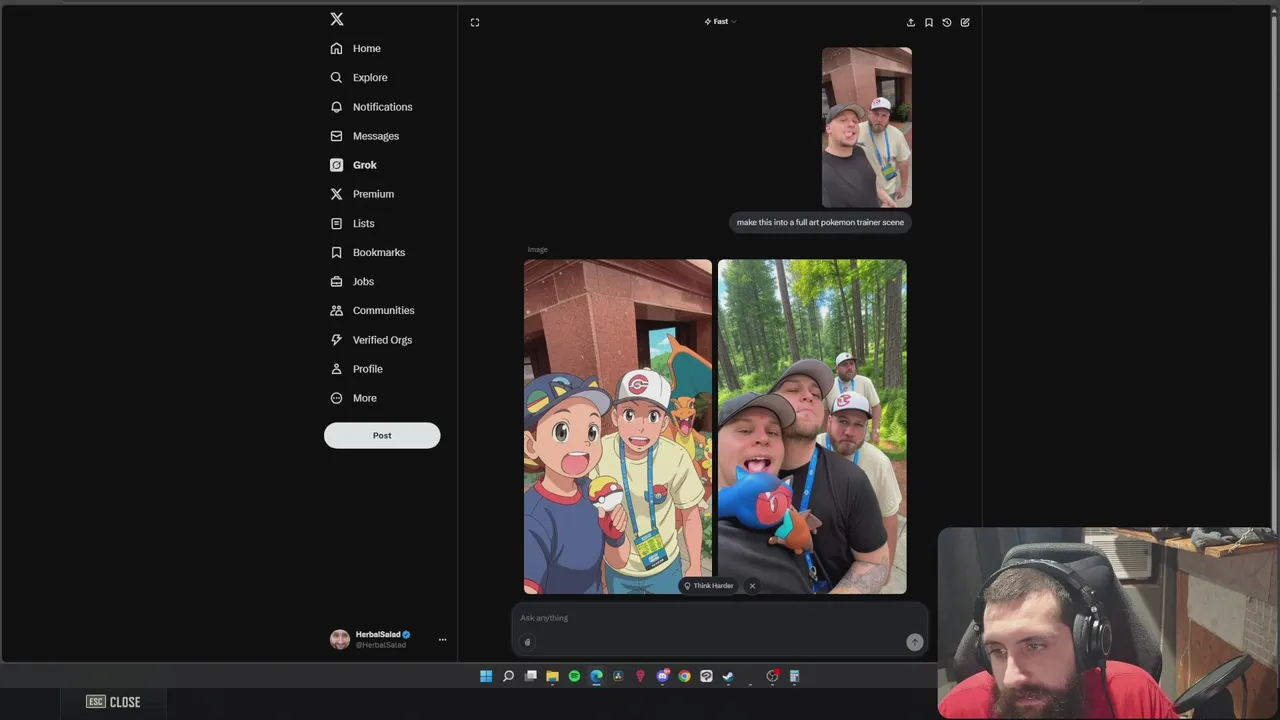The height and width of the screenshot is (720, 1280).
Task: Open the Fast model mode dropdown
Action: 720,21
